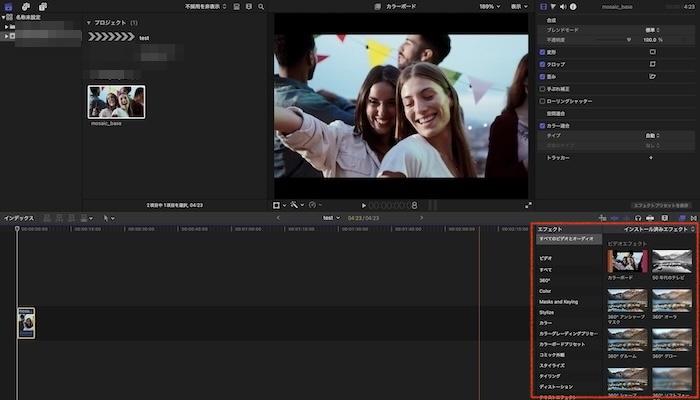The height and width of the screenshot is (400, 700).
Task: Disable the 変形 (Transform) checkbox
Action: click(x=543, y=50)
